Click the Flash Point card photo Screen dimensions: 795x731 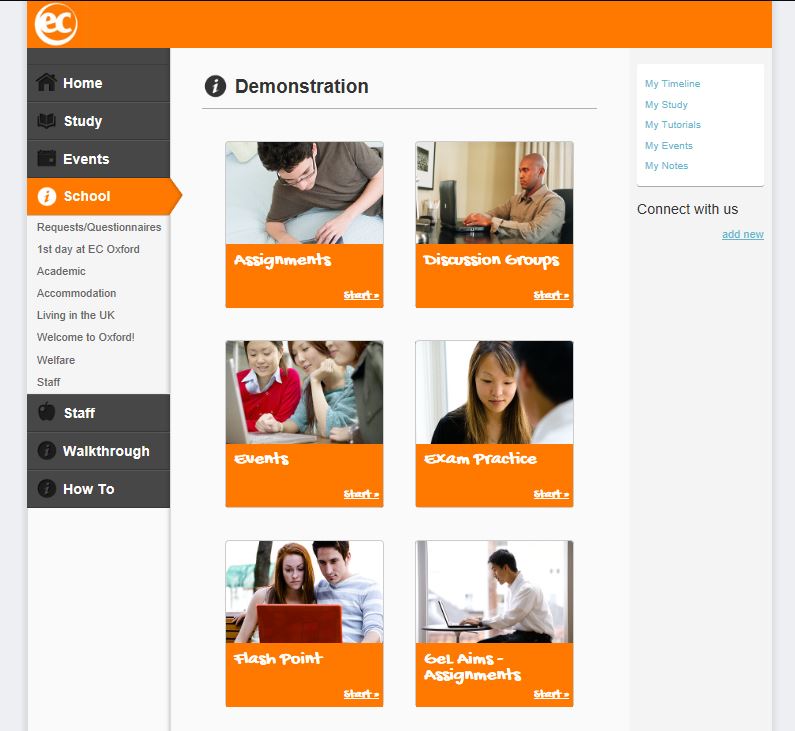click(x=304, y=592)
